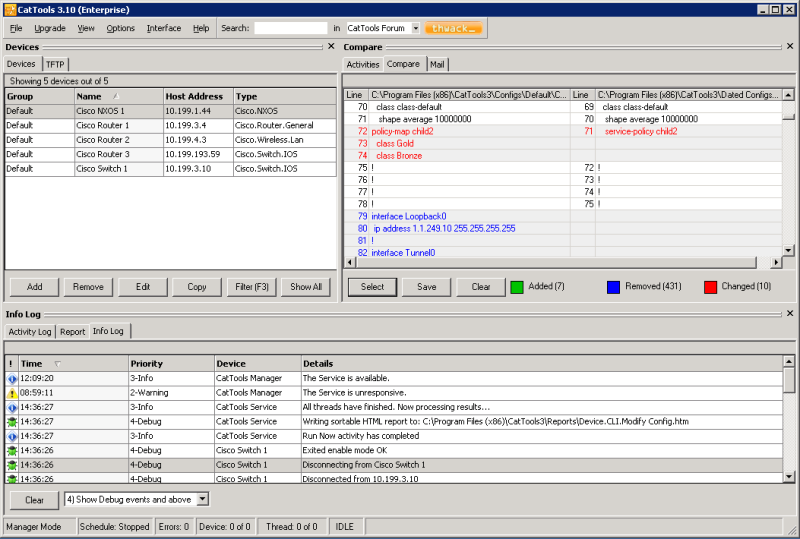
Task: Click the debug bug icon on Writing sortable HTML row
Action: [x=12, y=422]
